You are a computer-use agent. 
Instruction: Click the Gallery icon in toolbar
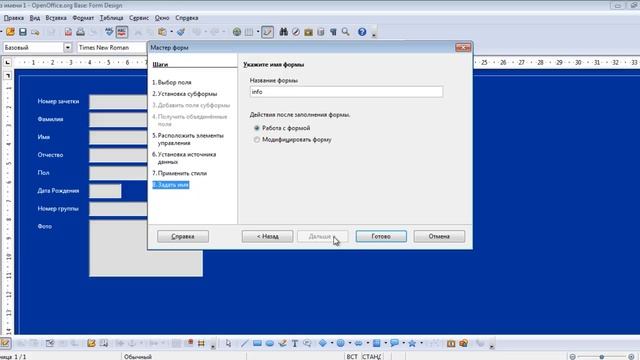click(308, 32)
